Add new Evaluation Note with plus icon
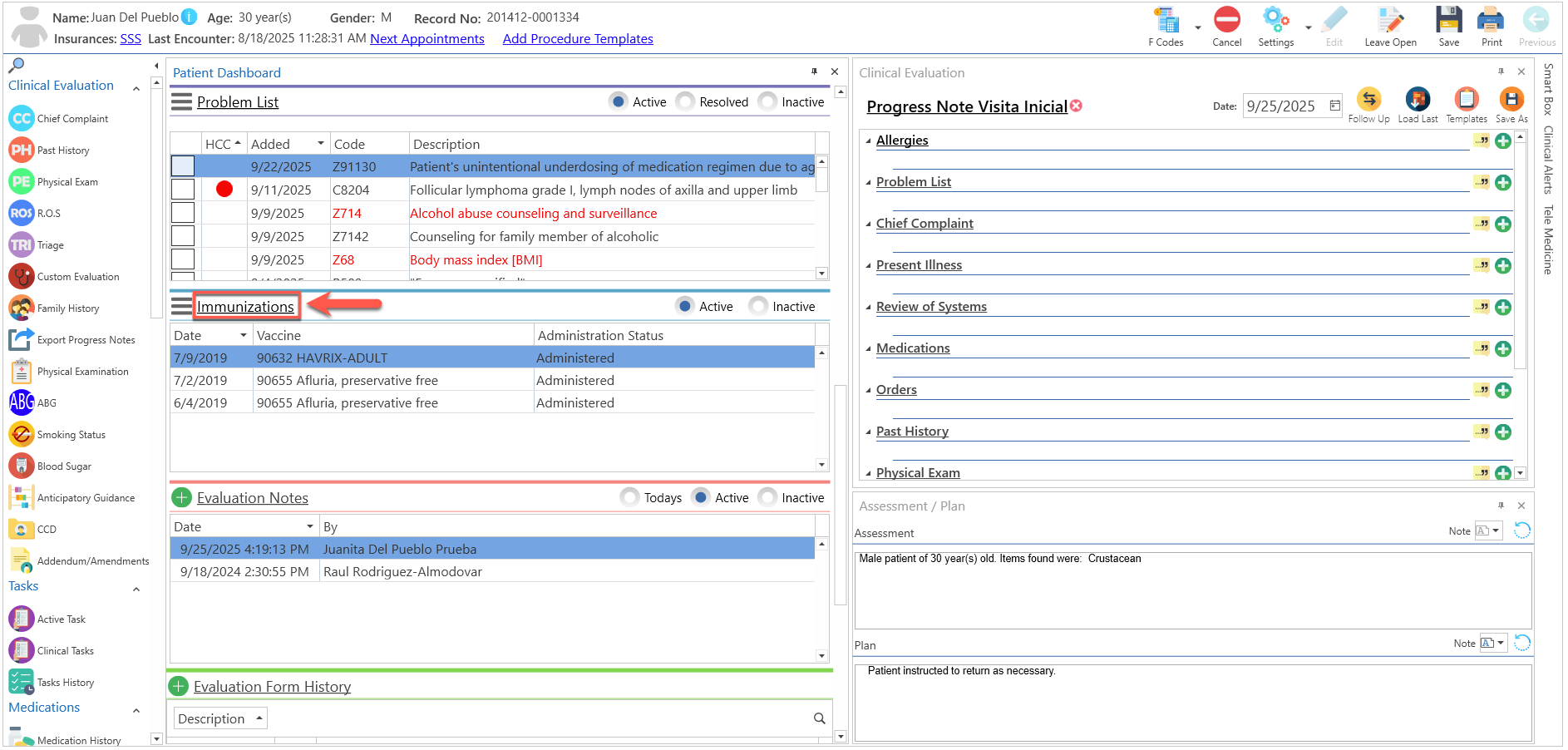This screenshot has height=750, width=1568. point(181,497)
